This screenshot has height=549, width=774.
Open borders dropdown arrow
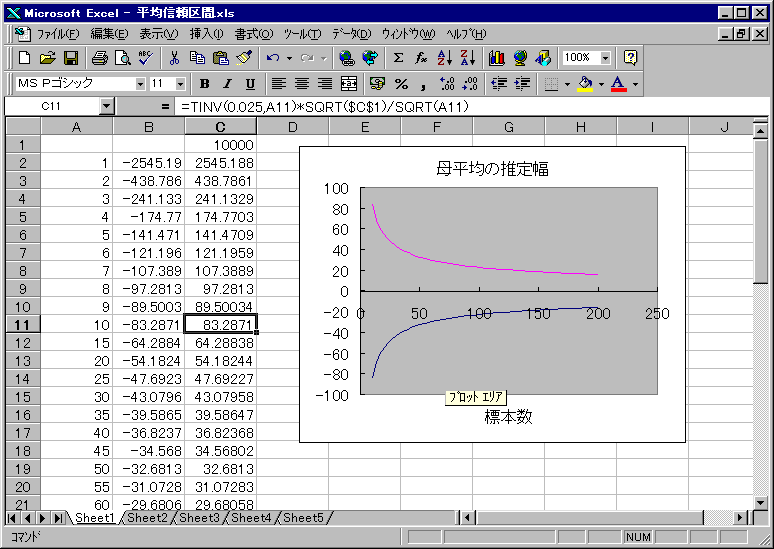click(x=567, y=84)
